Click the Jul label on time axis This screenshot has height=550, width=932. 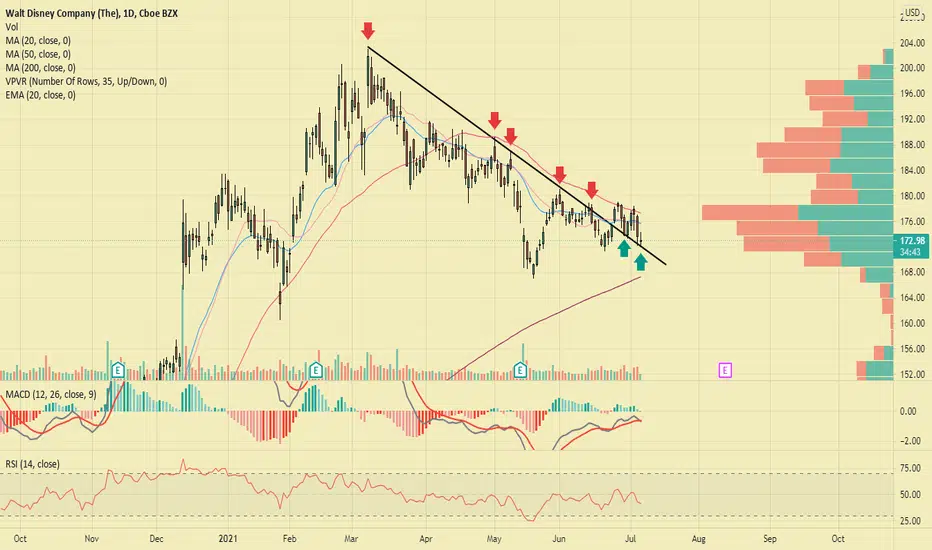(631, 539)
